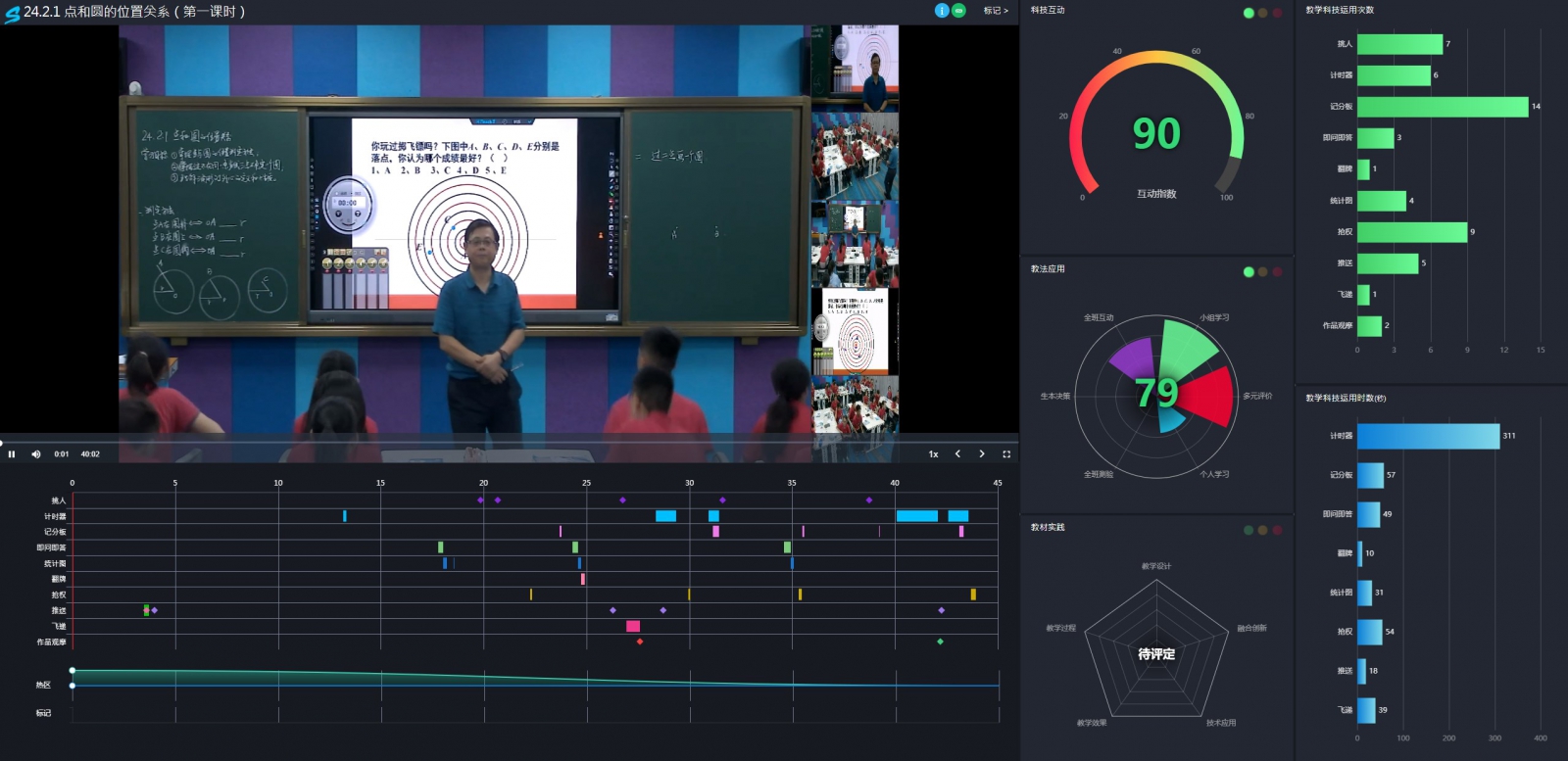Select the 计时器 row label in timeline
The image size is (1568, 761).
(55, 516)
